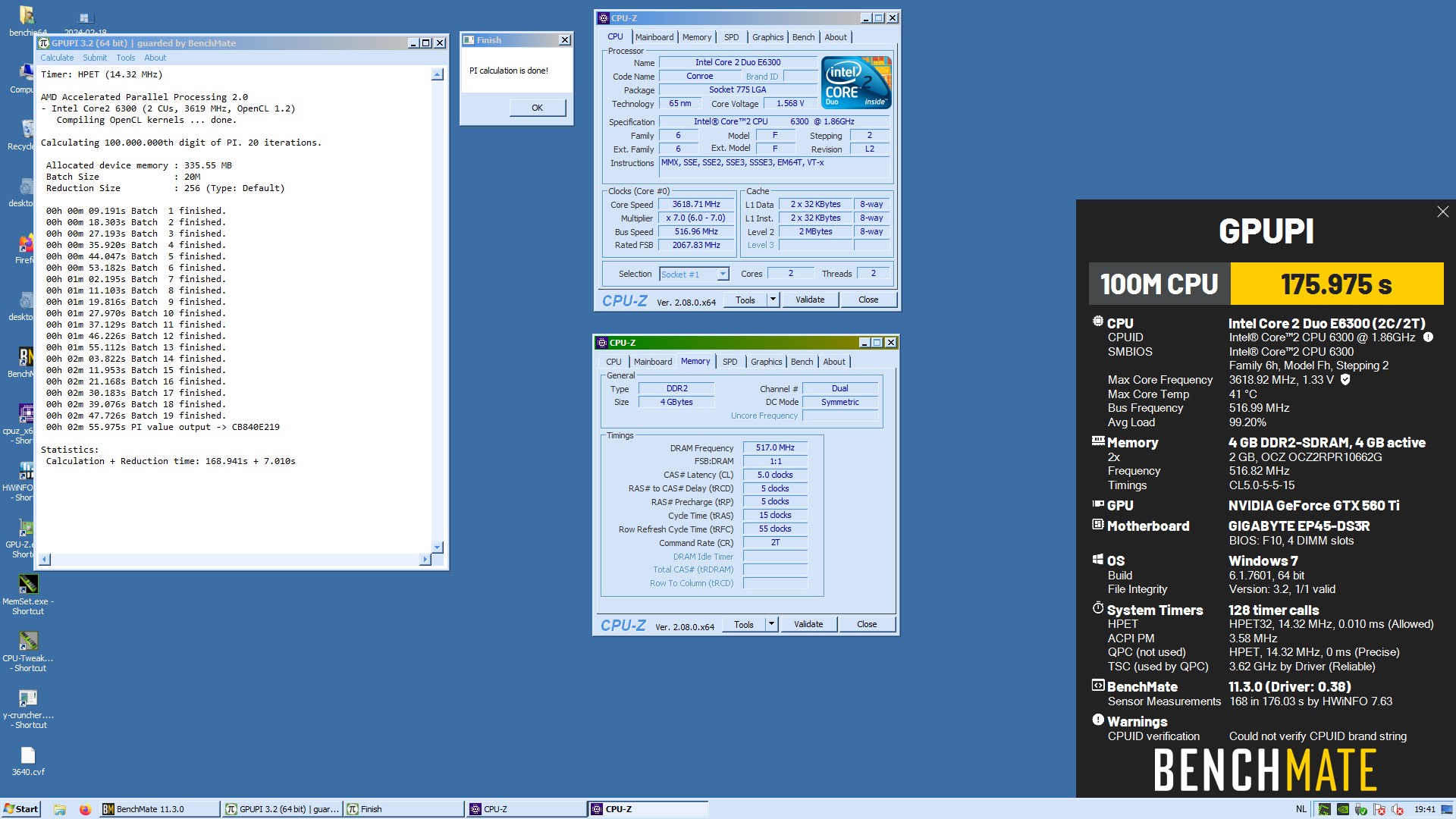The height and width of the screenshot is (819, 1456).
Task: Open Graphics tab in the bottom CPU-Z window
Action: coord(766,362)
